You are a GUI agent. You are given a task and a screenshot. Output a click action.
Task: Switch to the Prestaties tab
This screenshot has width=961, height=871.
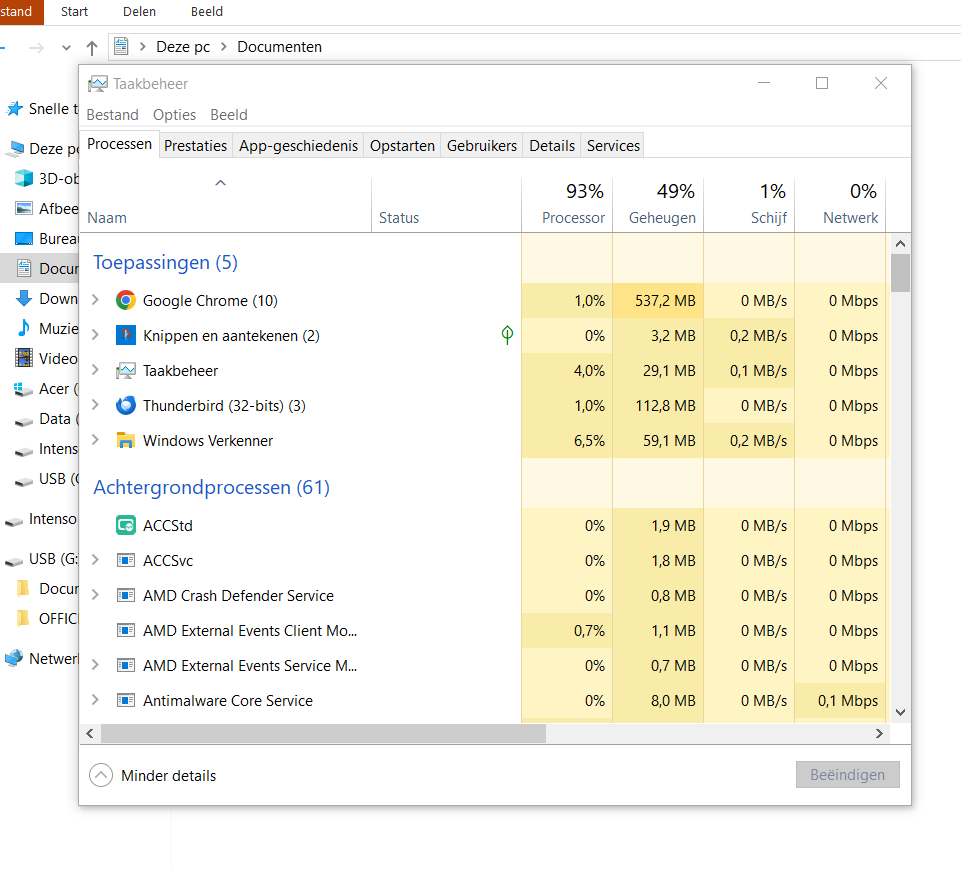pyautogui.click(x=195, y=145)
